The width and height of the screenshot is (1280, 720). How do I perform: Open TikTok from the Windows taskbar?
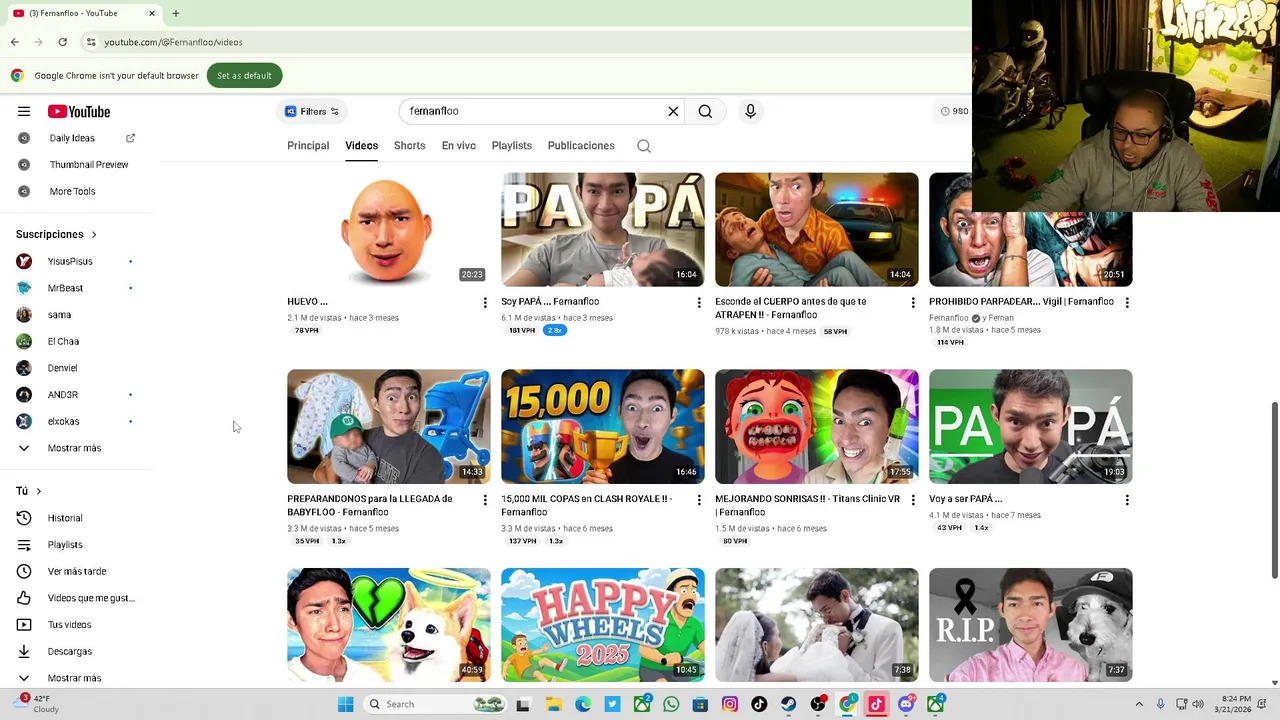pyautogui.click(x=759, y=704)
